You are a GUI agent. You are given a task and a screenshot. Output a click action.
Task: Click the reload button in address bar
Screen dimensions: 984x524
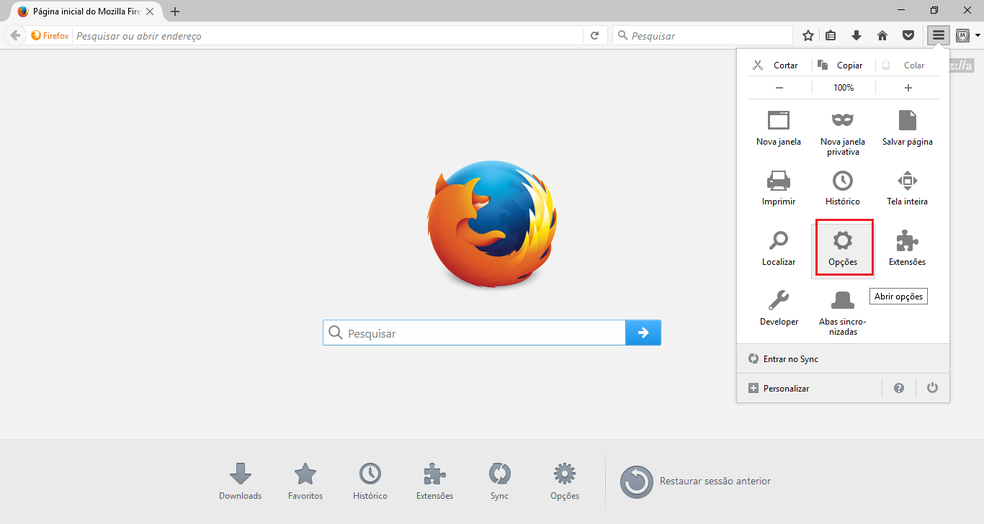click(x=595, y=36)
